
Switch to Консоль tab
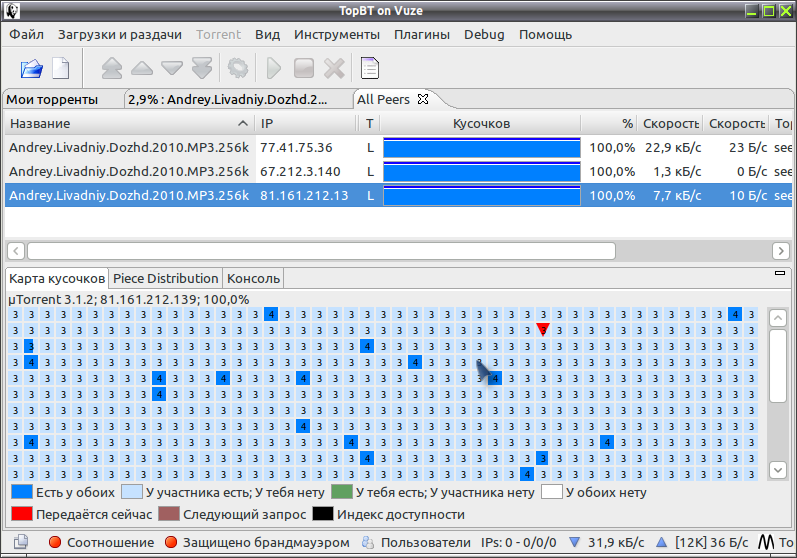[253, 278]
